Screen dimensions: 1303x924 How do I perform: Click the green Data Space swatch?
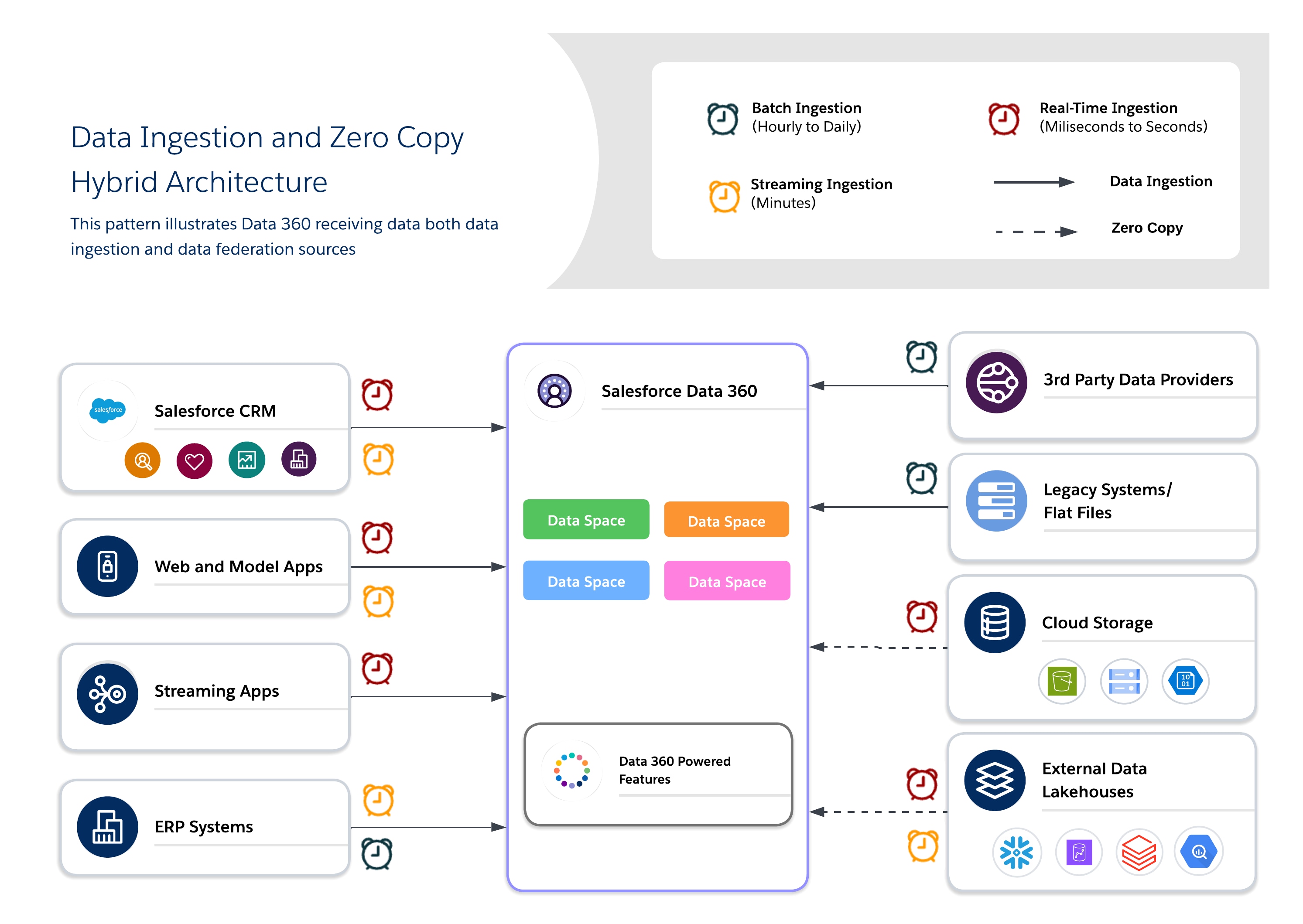(586, 519)
